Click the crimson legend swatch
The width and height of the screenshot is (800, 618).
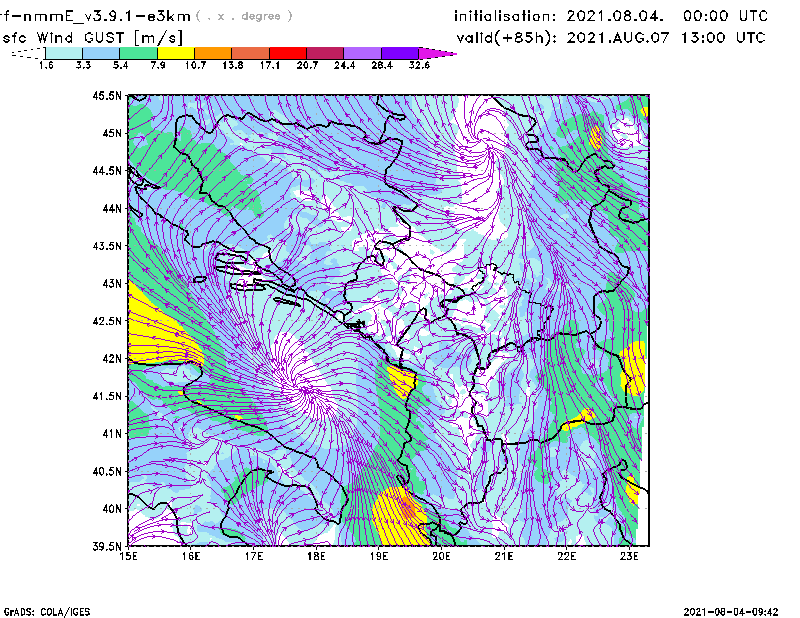[x=326, y=53]
